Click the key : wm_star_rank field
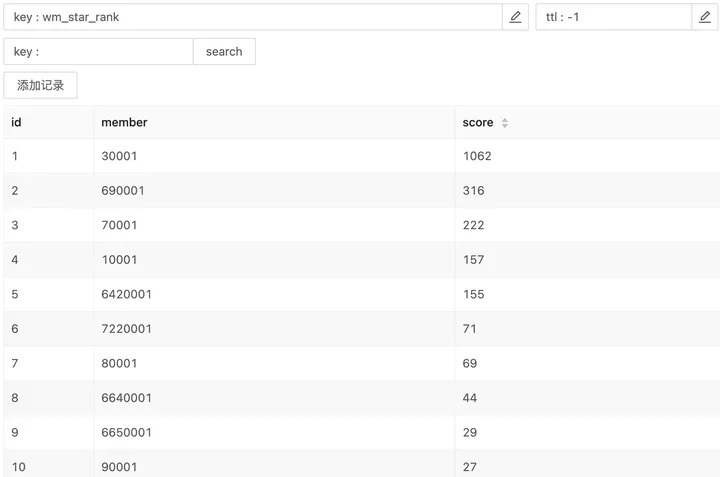 (253, 17)
